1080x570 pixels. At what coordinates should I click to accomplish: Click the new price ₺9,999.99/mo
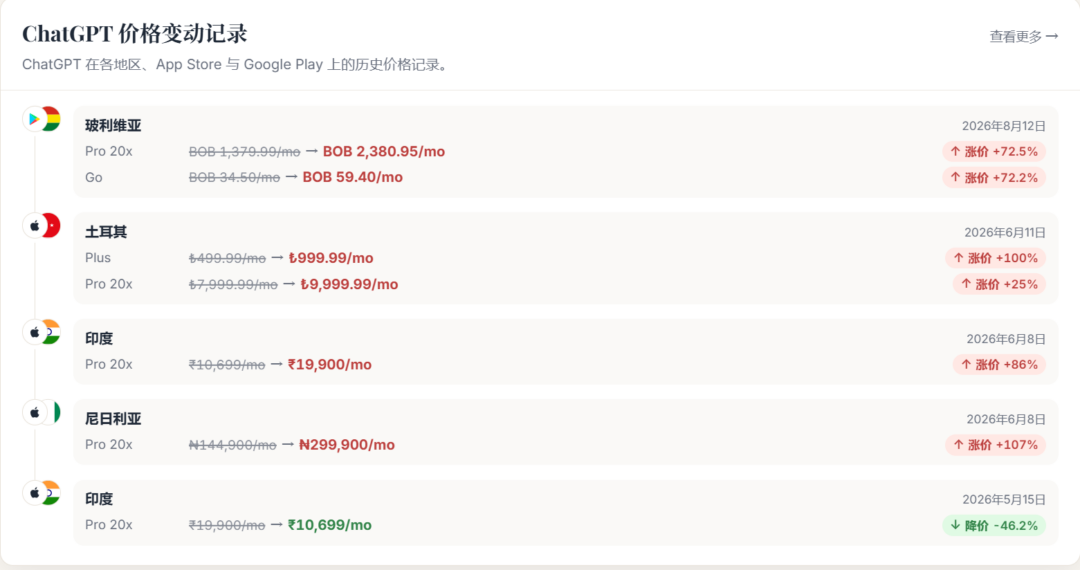(x=349, y=284)
